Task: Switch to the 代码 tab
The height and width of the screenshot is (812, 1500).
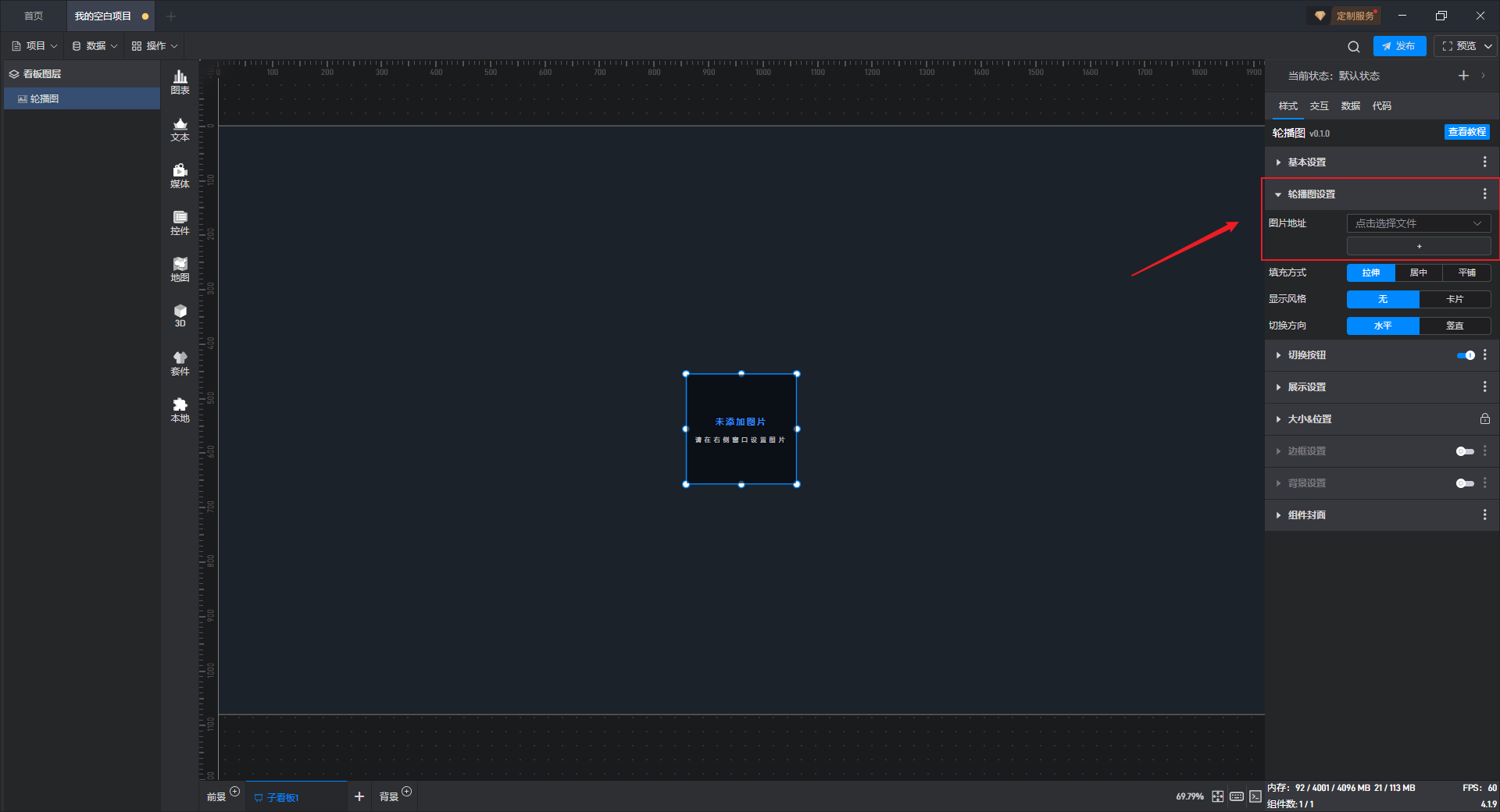Action: tap(1381, 106)
